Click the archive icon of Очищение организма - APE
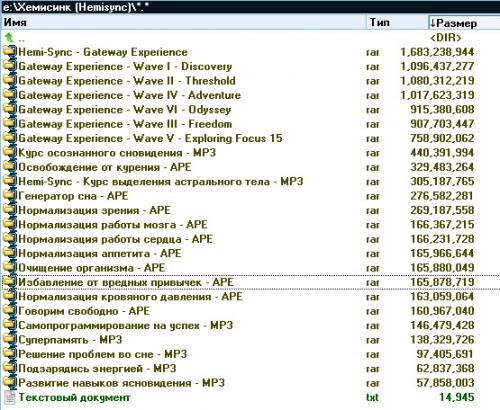This screenshot has width=500, height=410. pos(9,268)
